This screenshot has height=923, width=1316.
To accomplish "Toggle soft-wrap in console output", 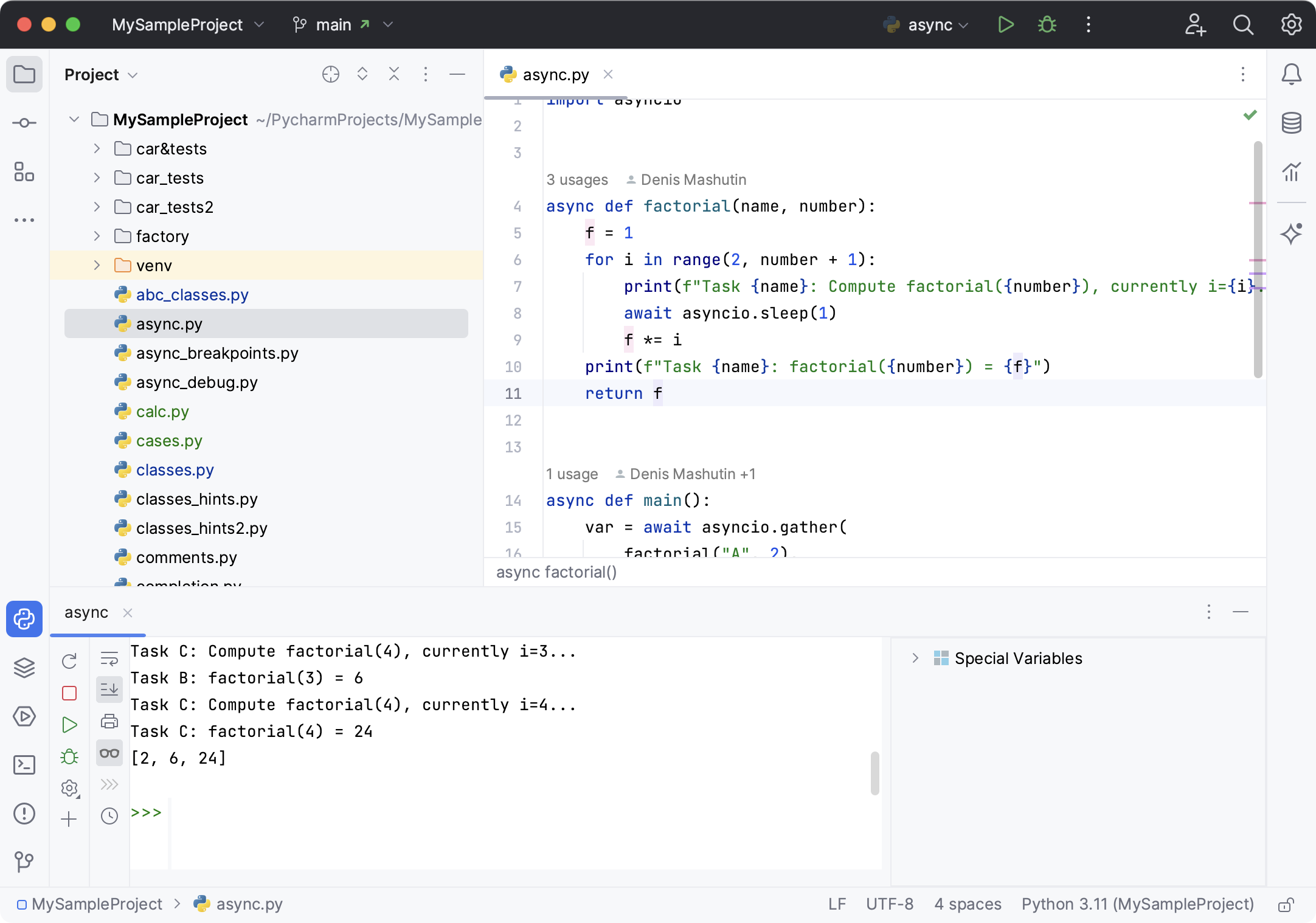I will coord(109,659).
